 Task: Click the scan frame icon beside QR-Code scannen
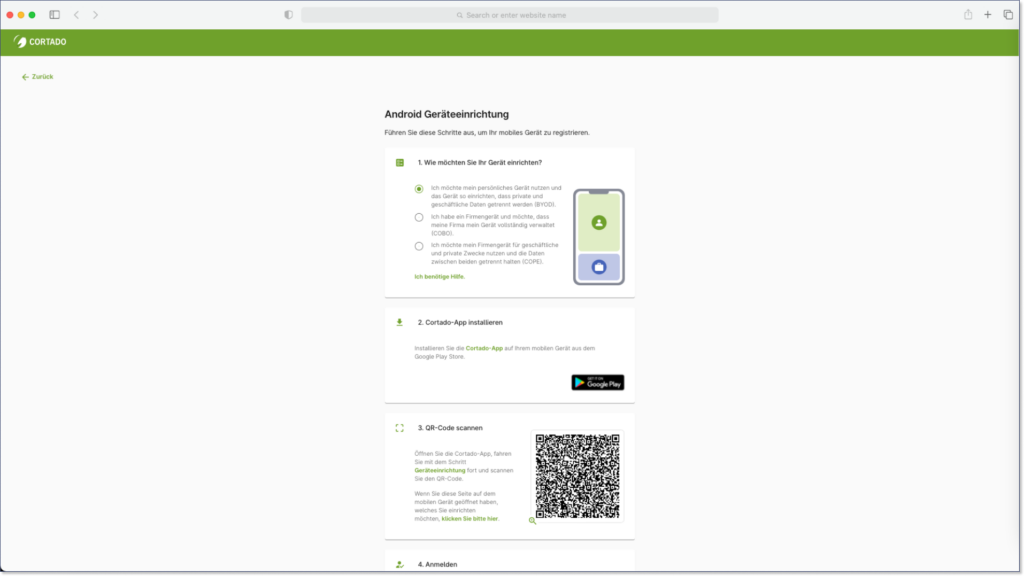[400, 428]
